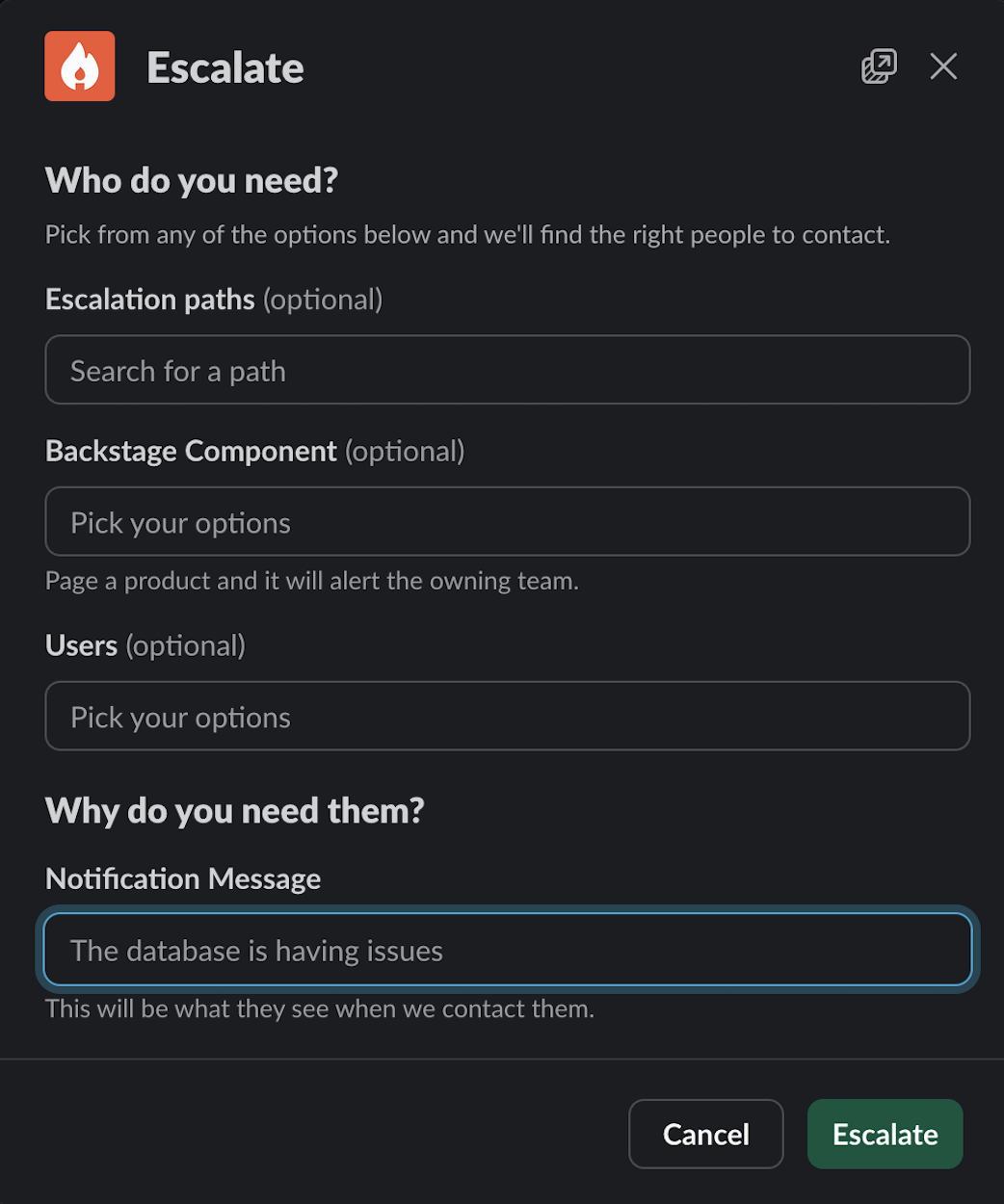Image resolution: width=1004 pixels, height=1204 pixels.
Task: Click the "This will be what they see" hint
Action: (x=320, y=1008)
